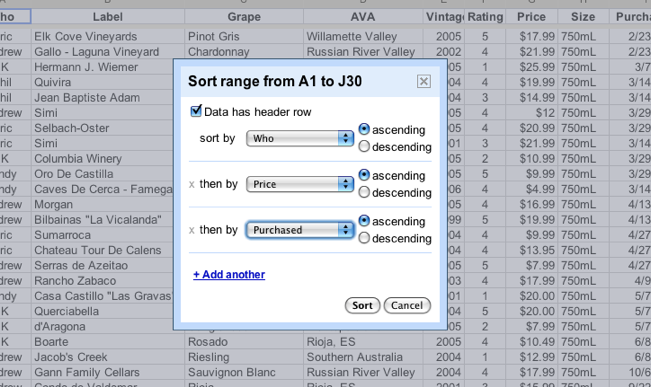This screenshot has width=651, height=387.
Task: Click the Cancel button
Action: (x=407, y=306)
